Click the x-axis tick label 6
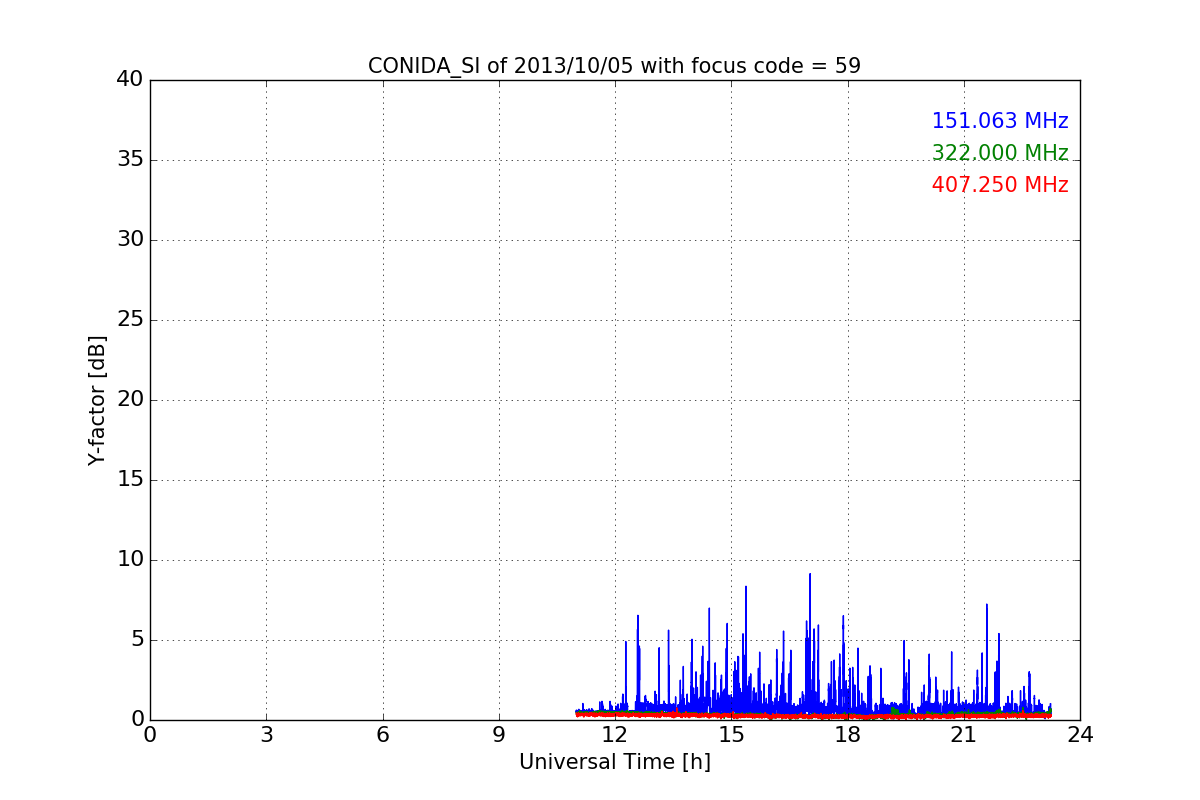1200x800 pixels. click(383, 735)
